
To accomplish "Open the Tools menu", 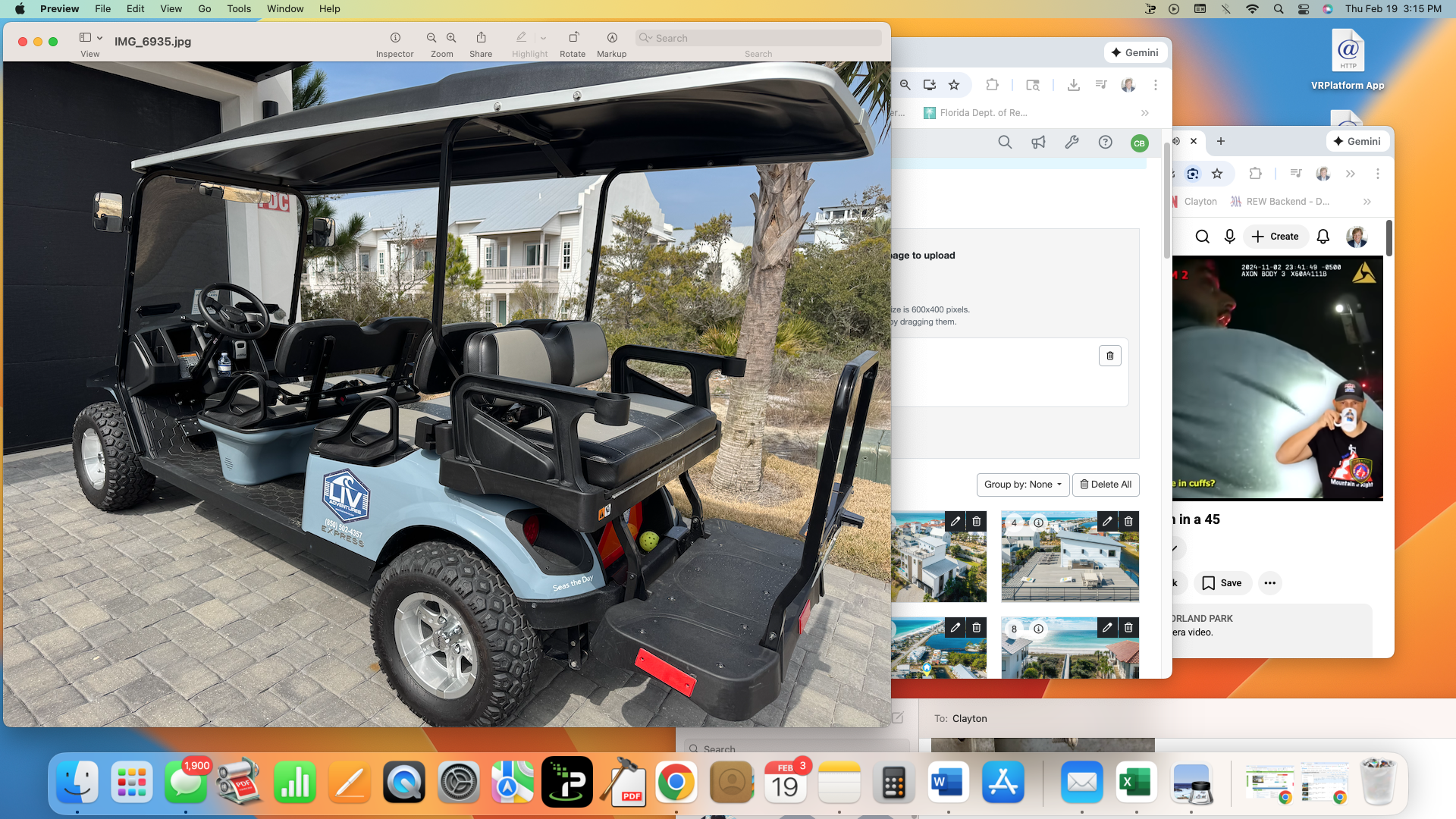I will pyautogui.click(x=239, y=8).
